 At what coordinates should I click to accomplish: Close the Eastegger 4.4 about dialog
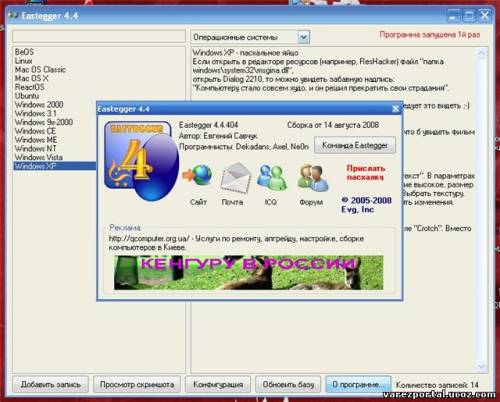(x=395, y=109)
